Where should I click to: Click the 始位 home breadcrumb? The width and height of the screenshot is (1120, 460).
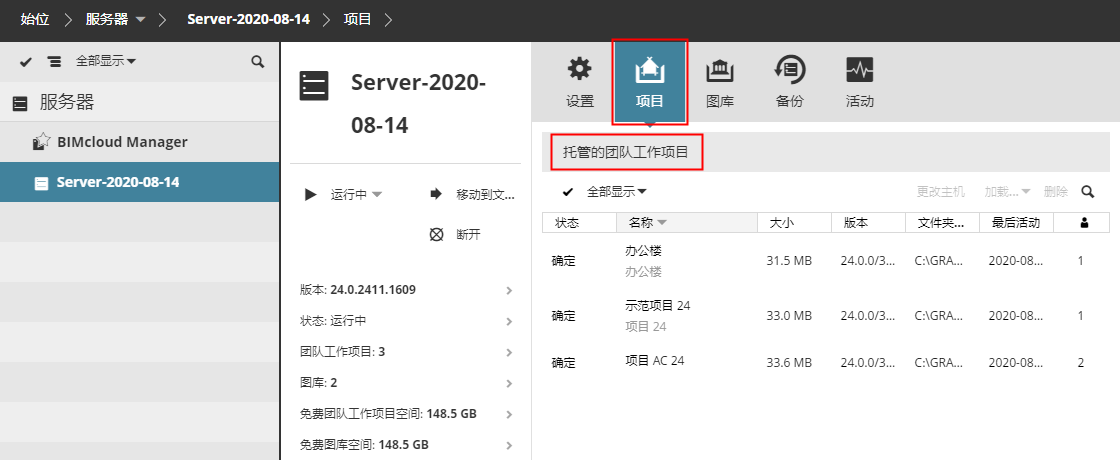pos(34,19)
